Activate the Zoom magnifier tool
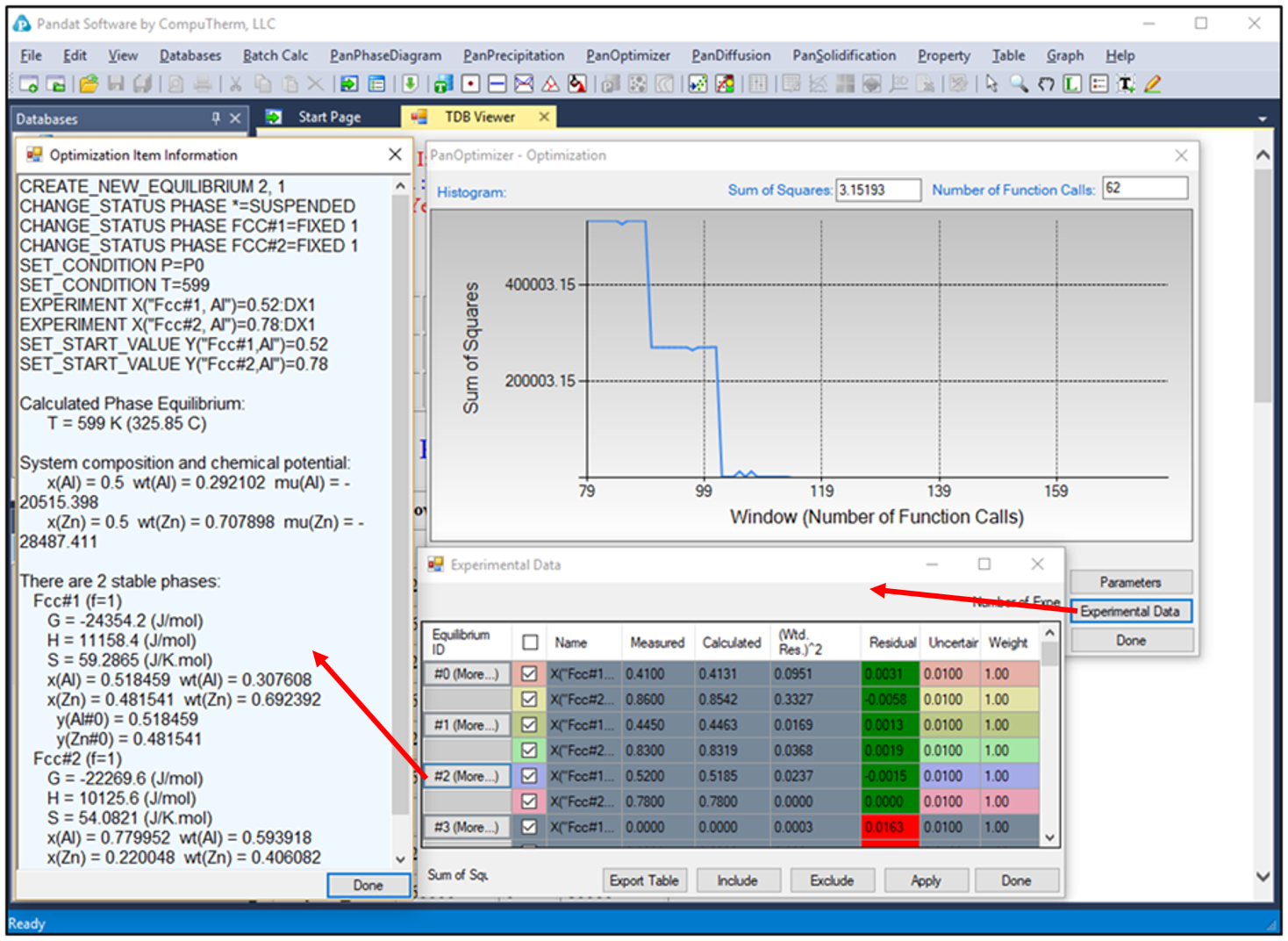The height and width of the screenshot is (941, 1288). 1019,84
